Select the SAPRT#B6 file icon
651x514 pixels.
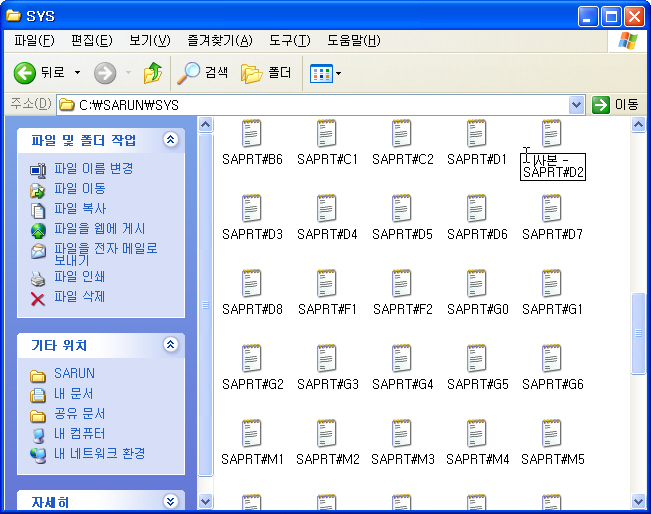click(x=252, y=133)
